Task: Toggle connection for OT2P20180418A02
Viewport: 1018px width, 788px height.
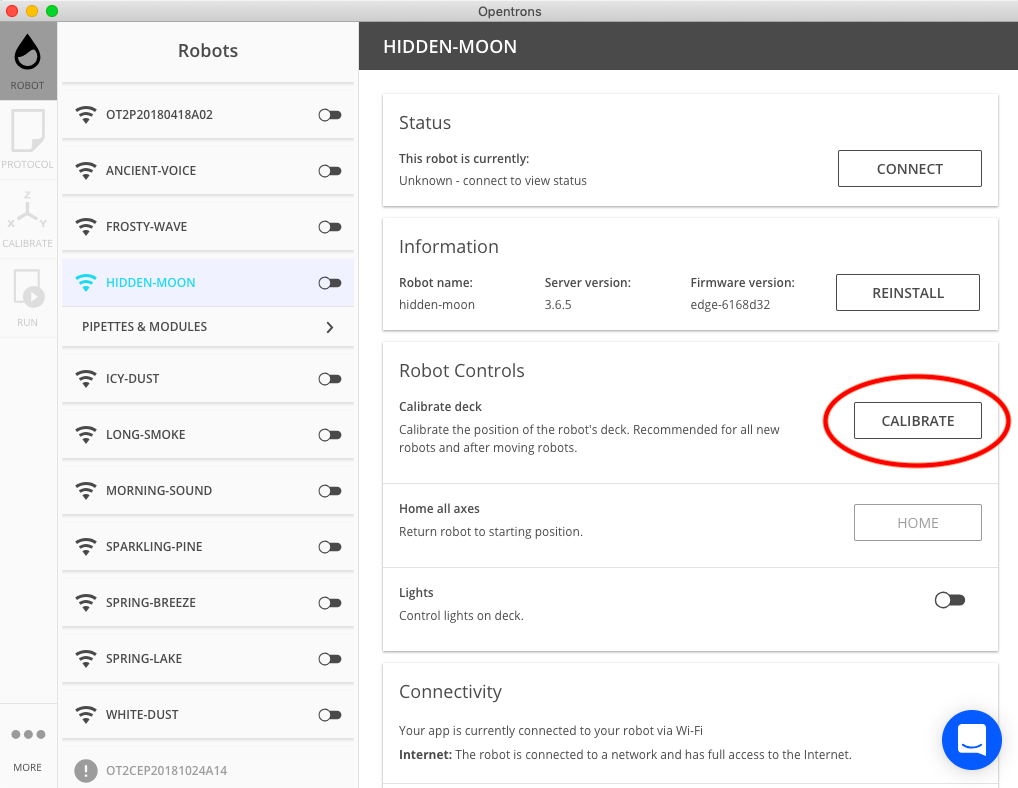Action: pyautogui.click(x=330, y=115)
